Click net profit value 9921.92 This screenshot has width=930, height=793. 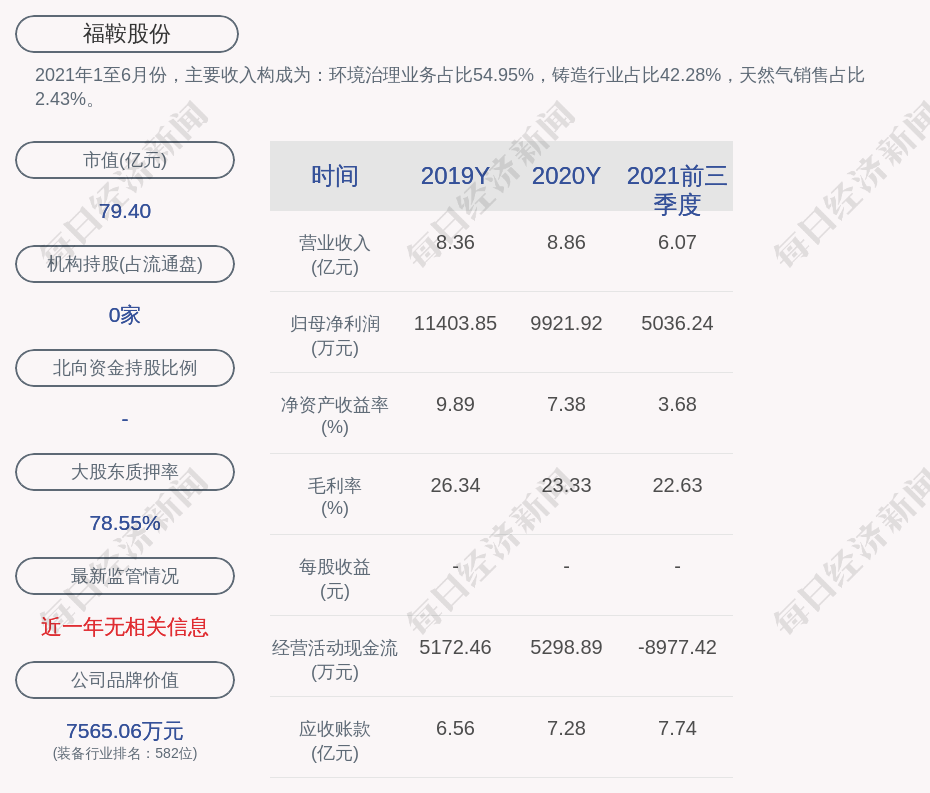tap(566, 323)
